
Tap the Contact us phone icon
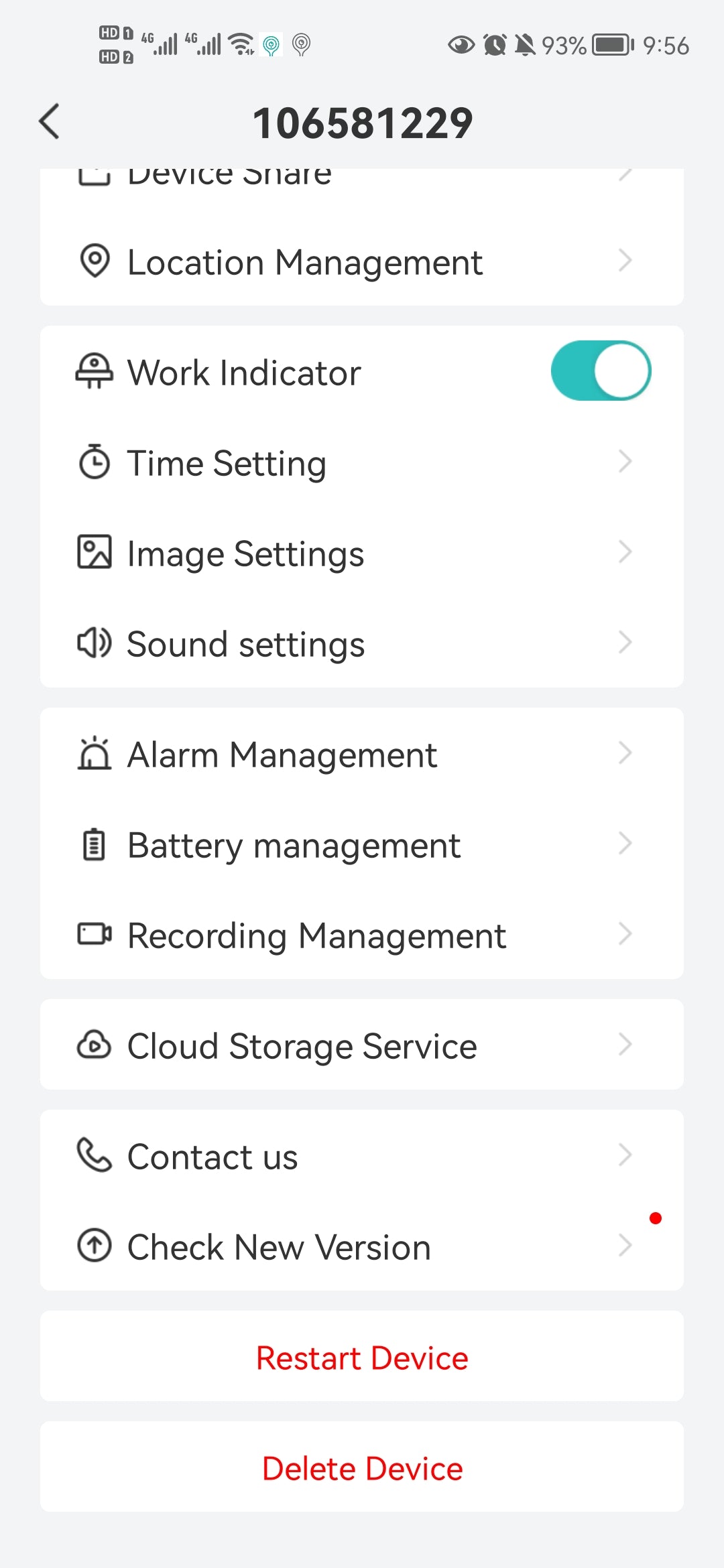pyautogui.click(x=95, y=1155)
